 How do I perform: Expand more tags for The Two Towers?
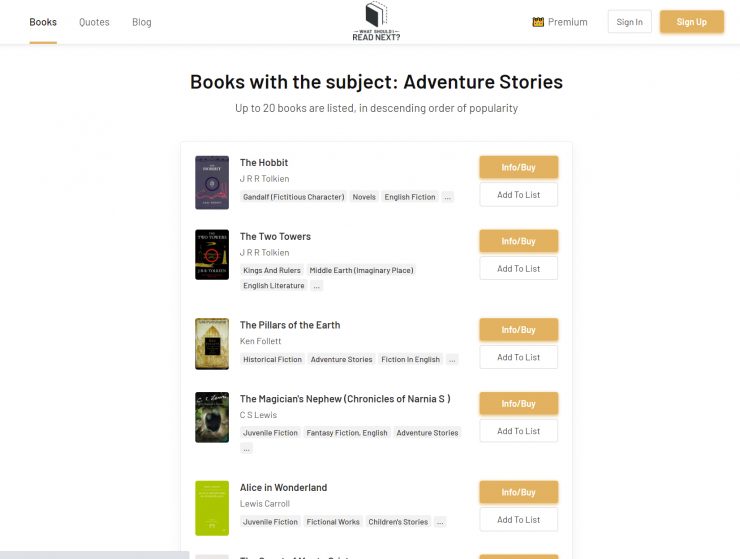(317, 286)
